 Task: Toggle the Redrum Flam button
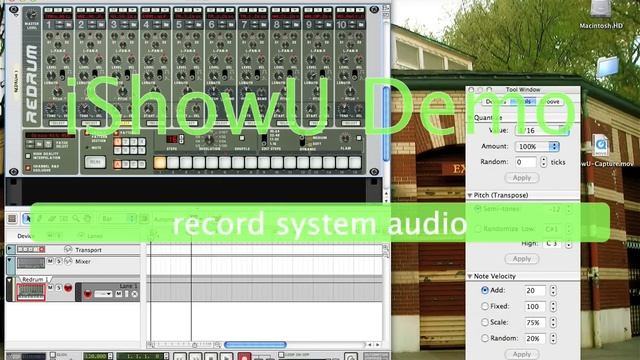[x=359, y=138]
